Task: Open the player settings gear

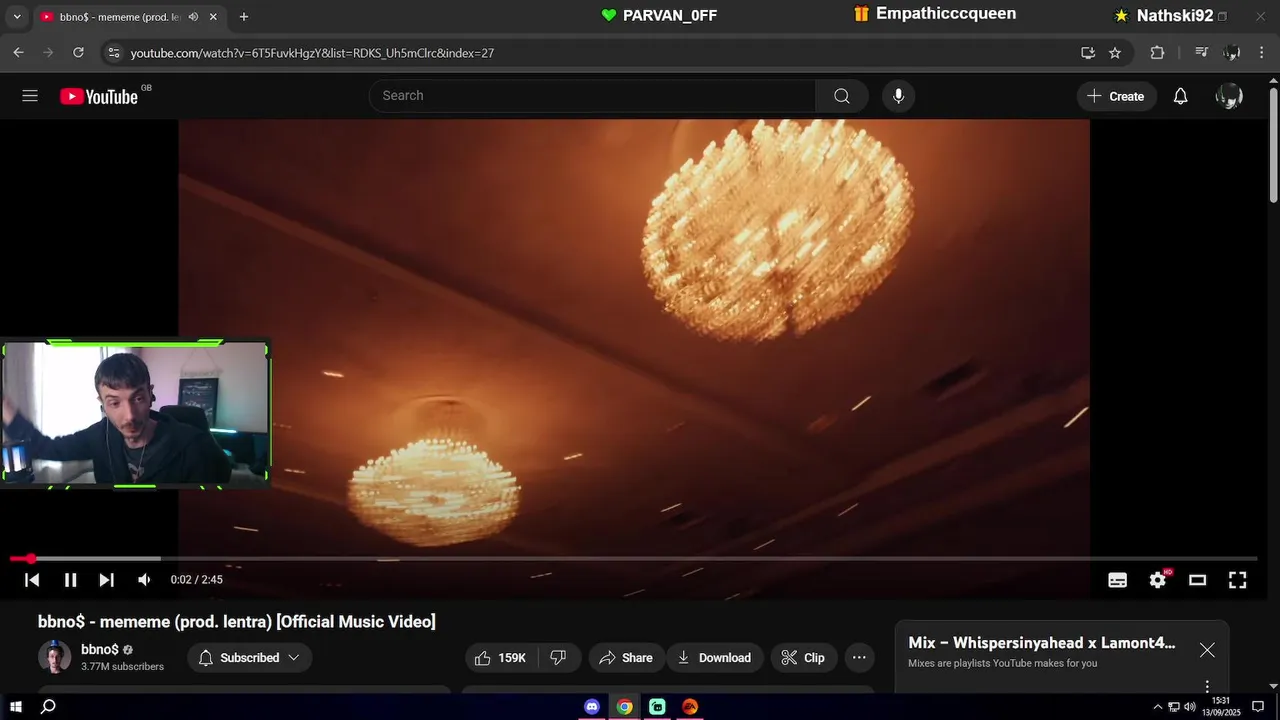Action: pyautogui.click(x=1158, y=580)
